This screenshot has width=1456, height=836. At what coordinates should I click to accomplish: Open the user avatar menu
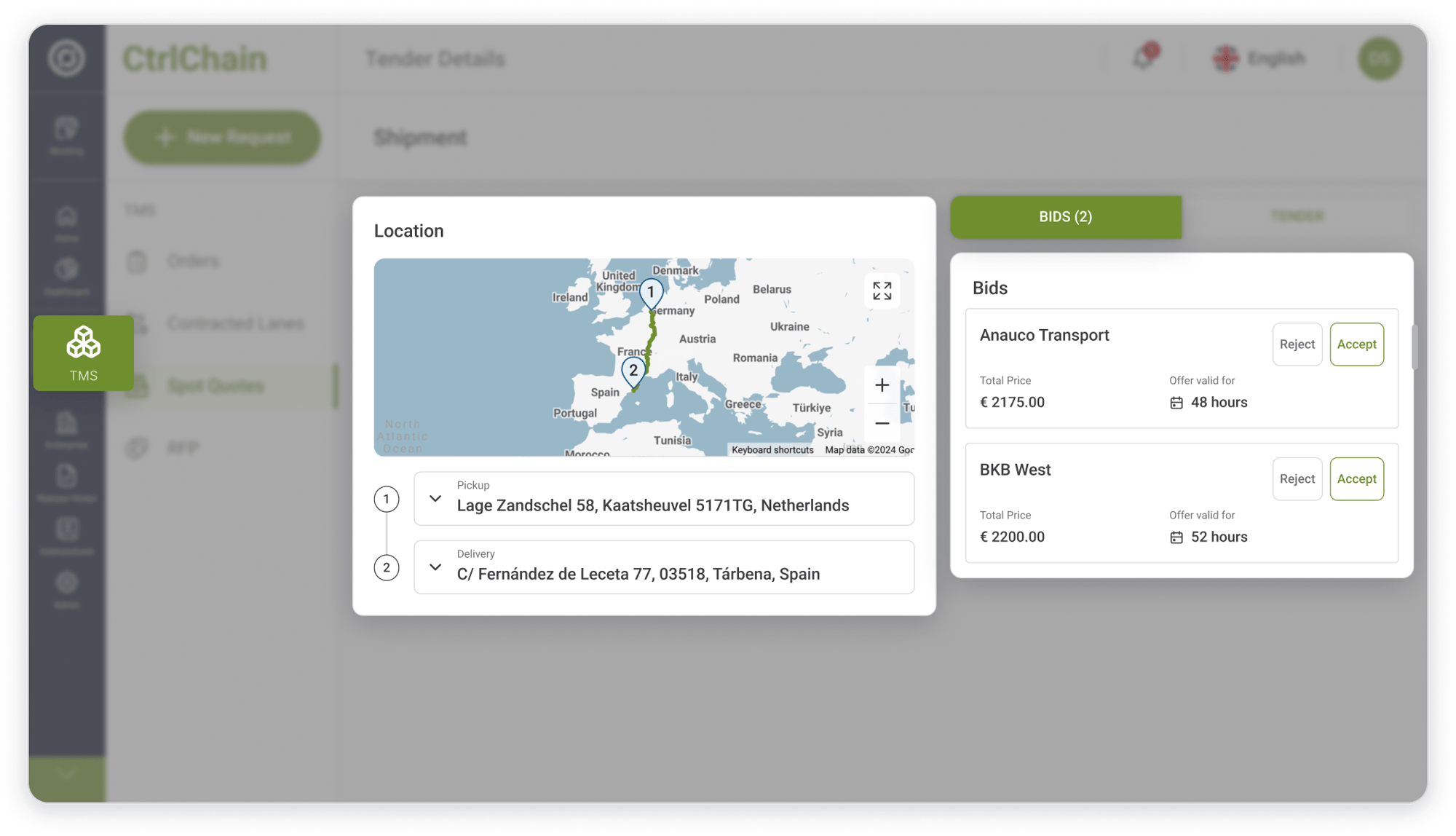(1380, 58)
